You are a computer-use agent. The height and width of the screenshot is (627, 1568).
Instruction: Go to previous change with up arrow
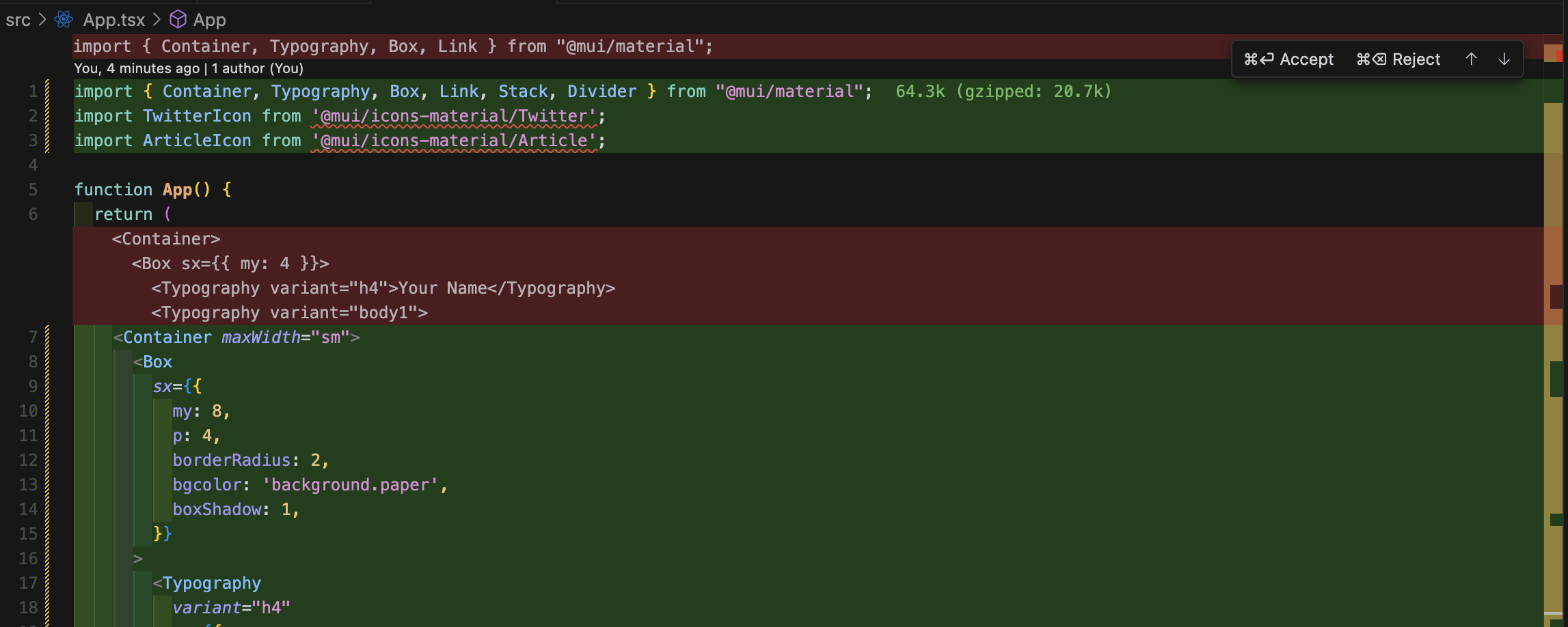coord(1471,59)
